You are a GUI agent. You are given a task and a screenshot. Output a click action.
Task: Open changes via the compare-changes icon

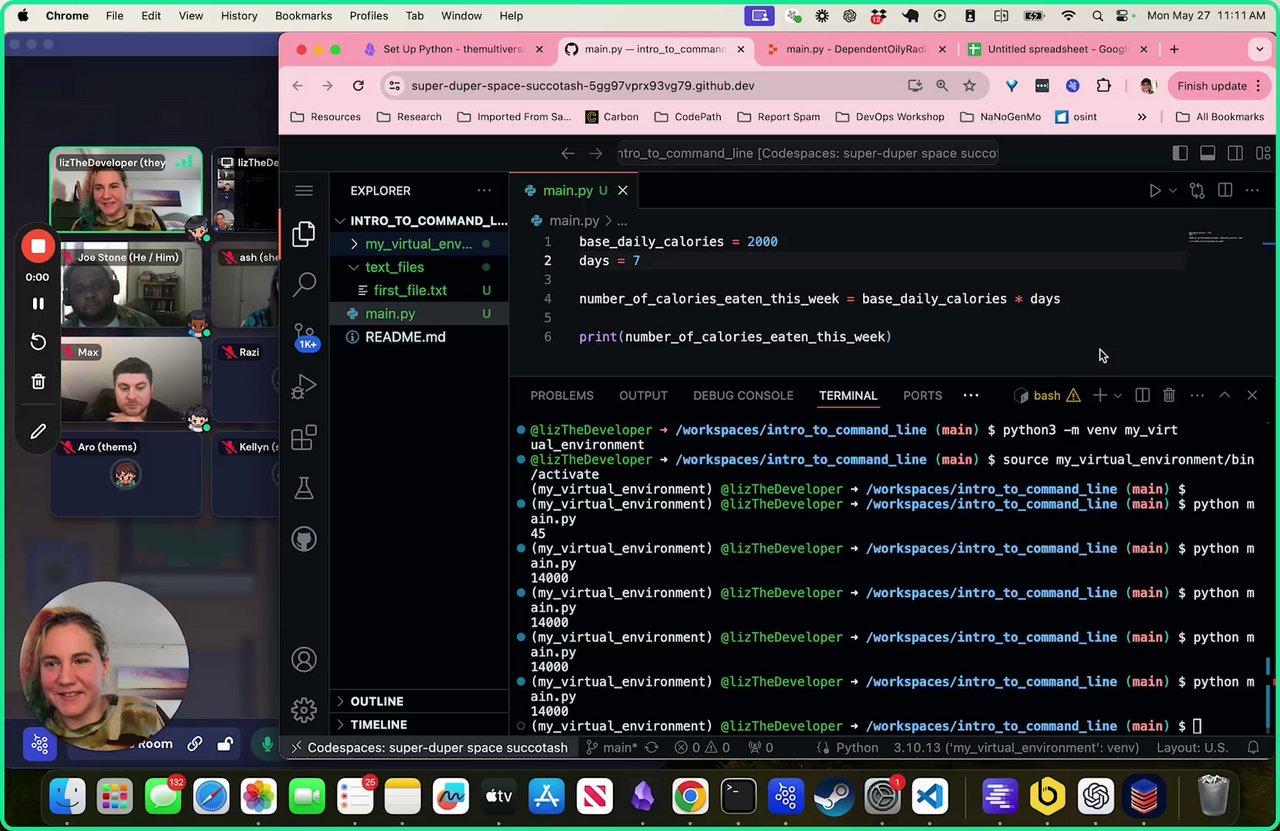click(1197, 190)
